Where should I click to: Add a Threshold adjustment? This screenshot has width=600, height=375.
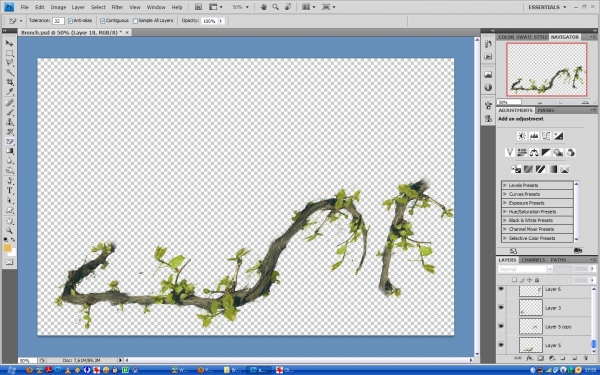pos(540,169)
